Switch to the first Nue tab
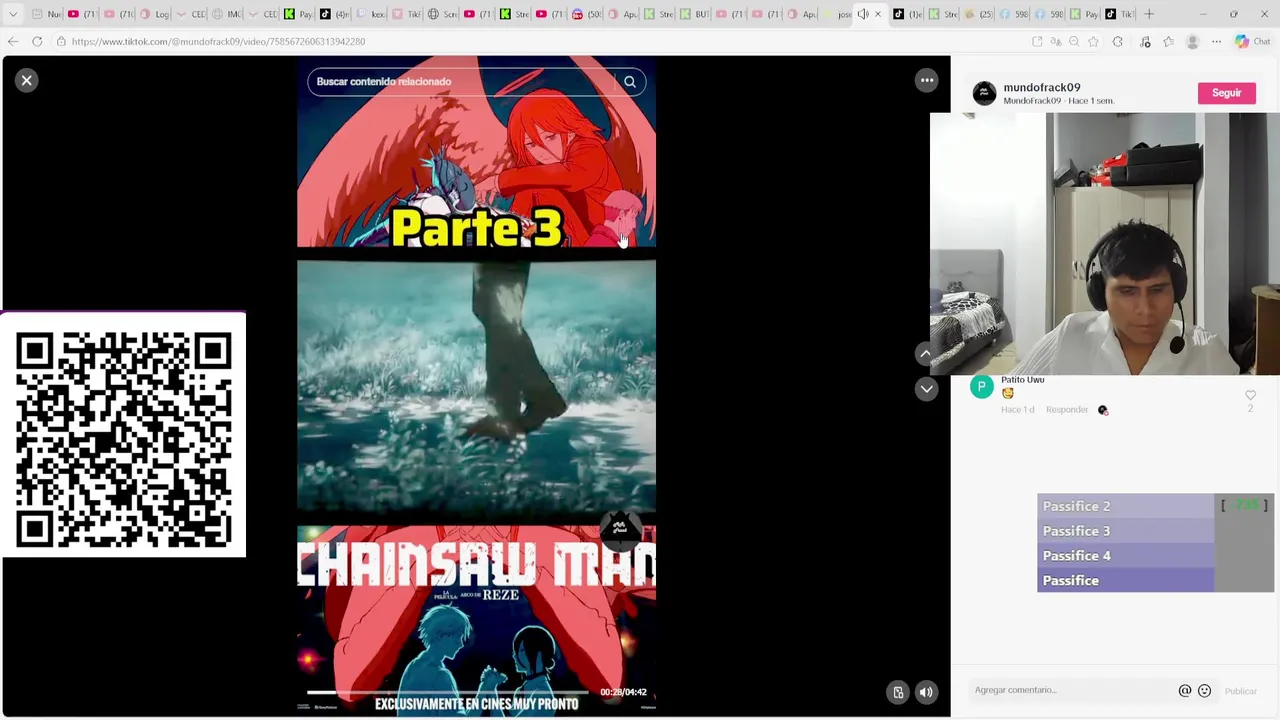 coord(47,14)
